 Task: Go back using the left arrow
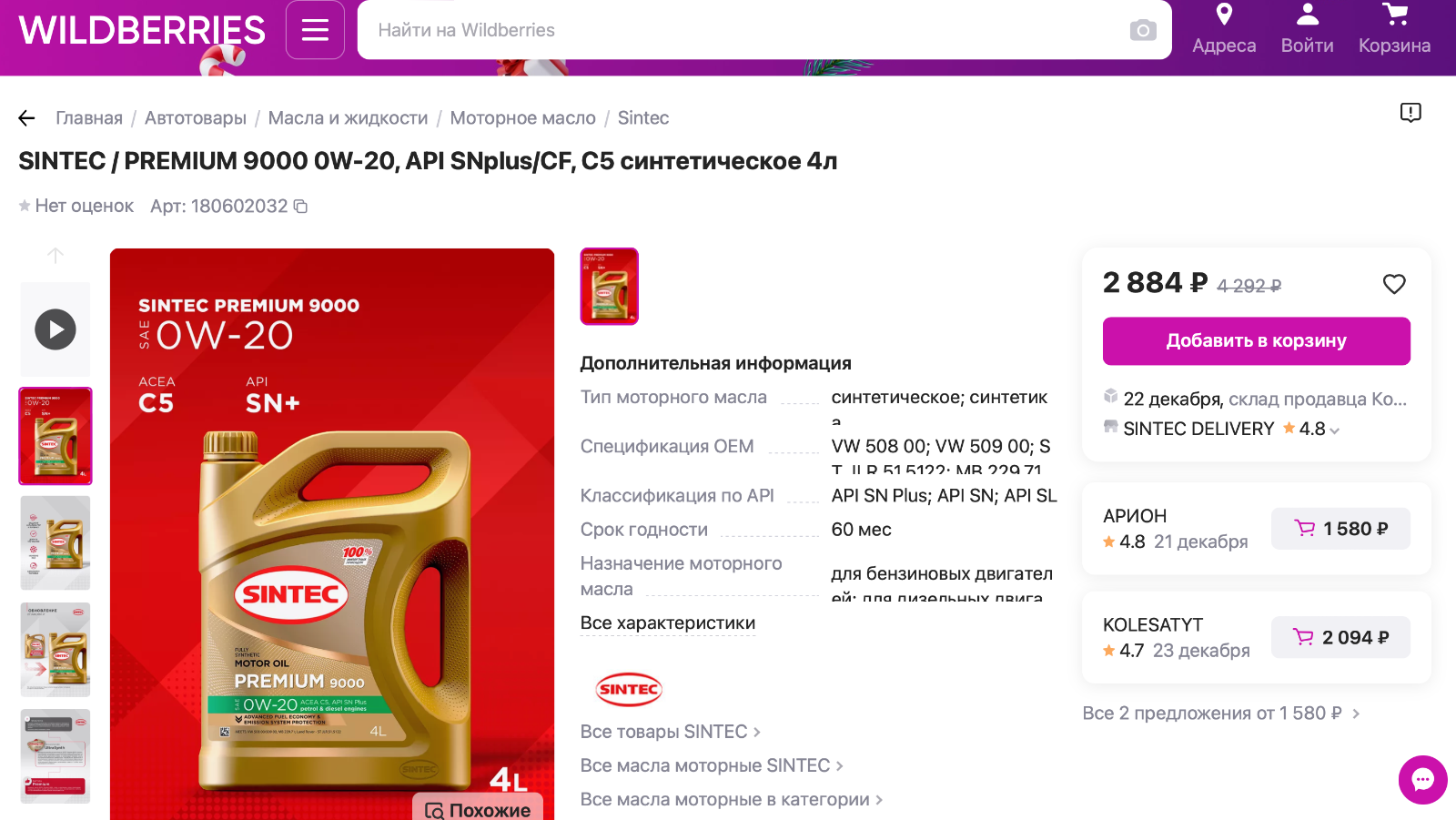pos(26,118)
